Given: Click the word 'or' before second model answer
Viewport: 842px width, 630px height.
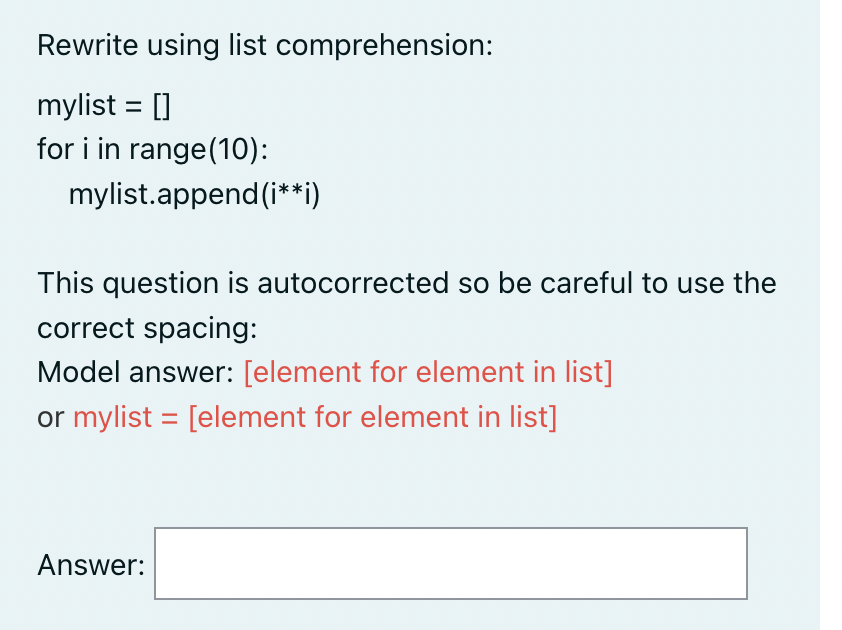Looking at the screenshot, I should click(51, 418).
